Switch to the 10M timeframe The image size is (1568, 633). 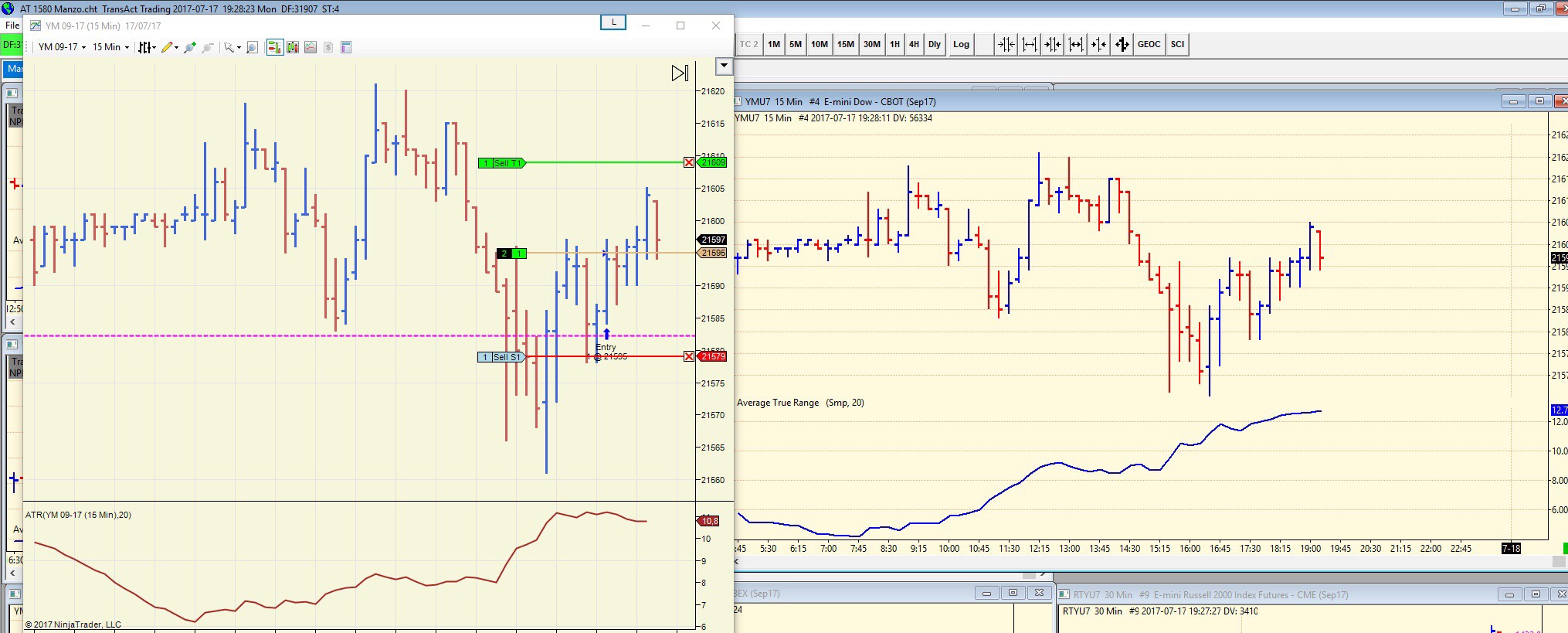coord(820,44)
